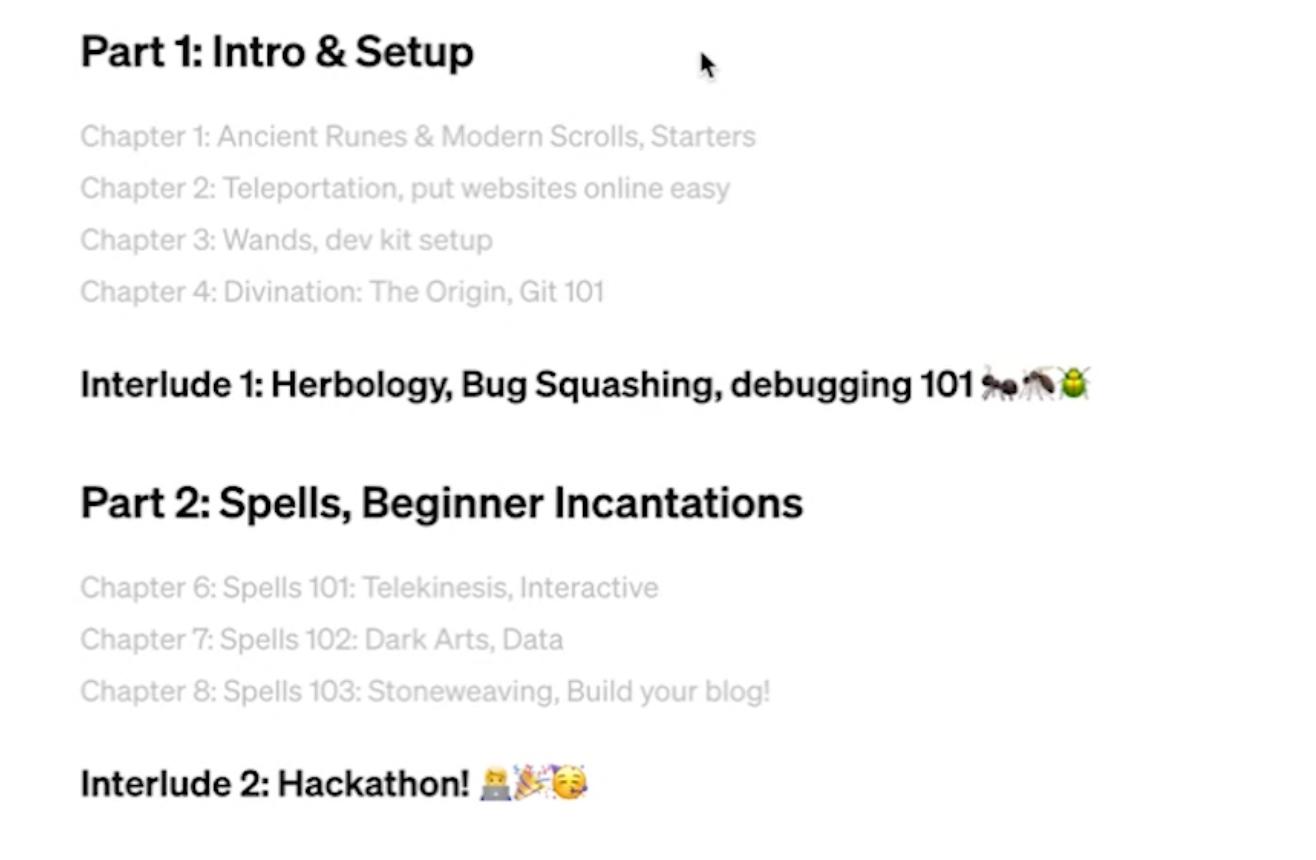Screen dimensions: 1316x860
Task: Click the green beetle emoji
Action: (x=1073, y=384)
